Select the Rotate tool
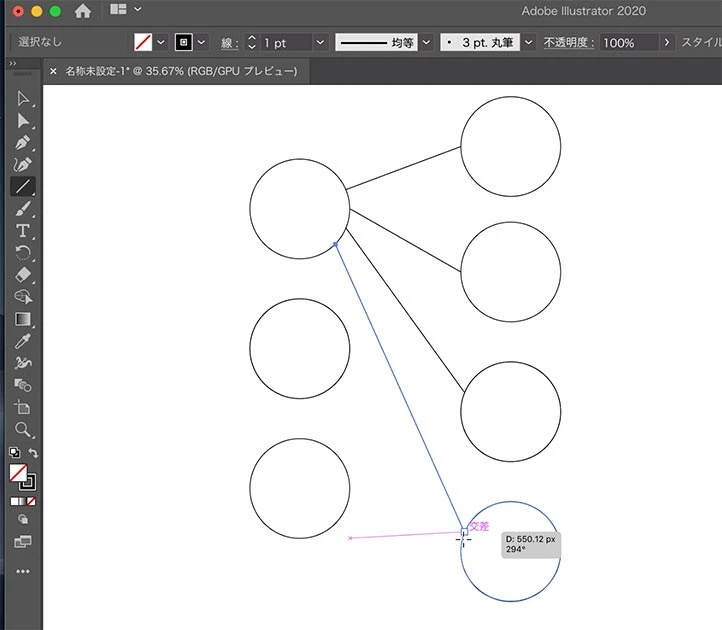 [23, 253]
